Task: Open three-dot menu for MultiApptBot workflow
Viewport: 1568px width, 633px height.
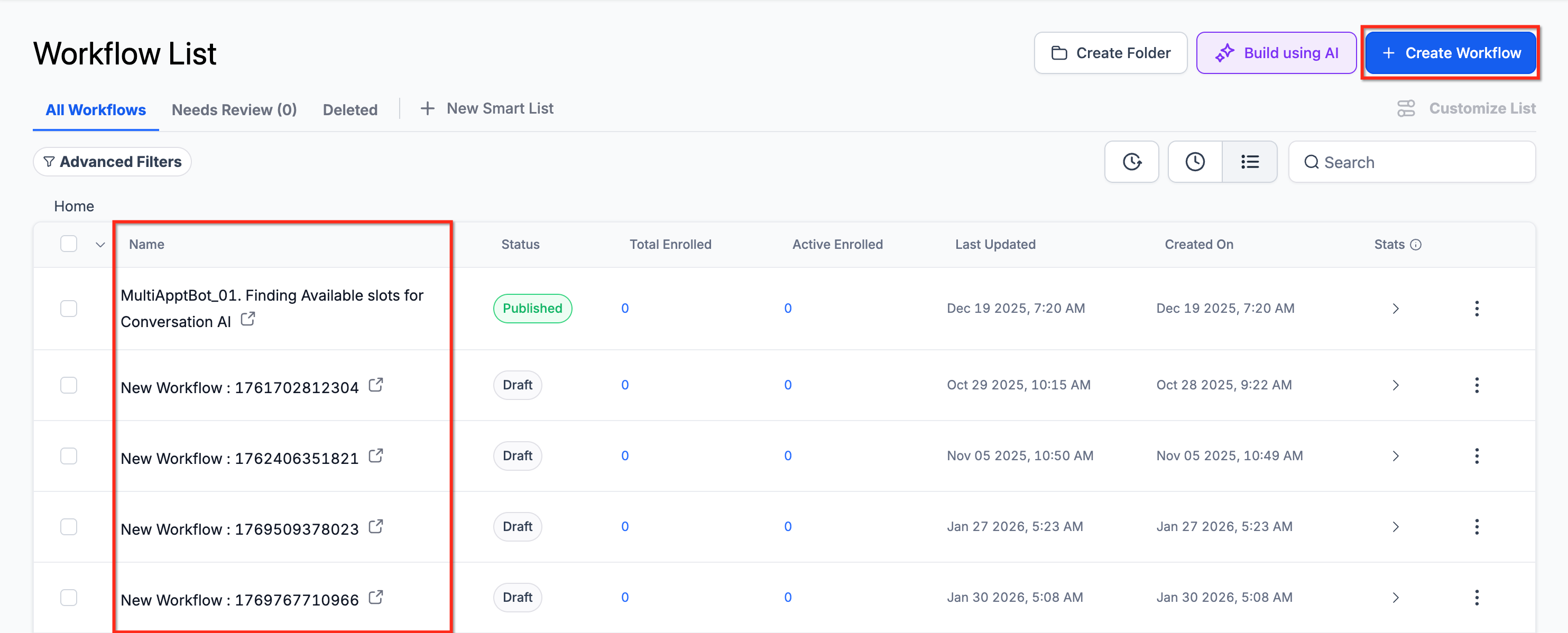Action: (1476, 309)
